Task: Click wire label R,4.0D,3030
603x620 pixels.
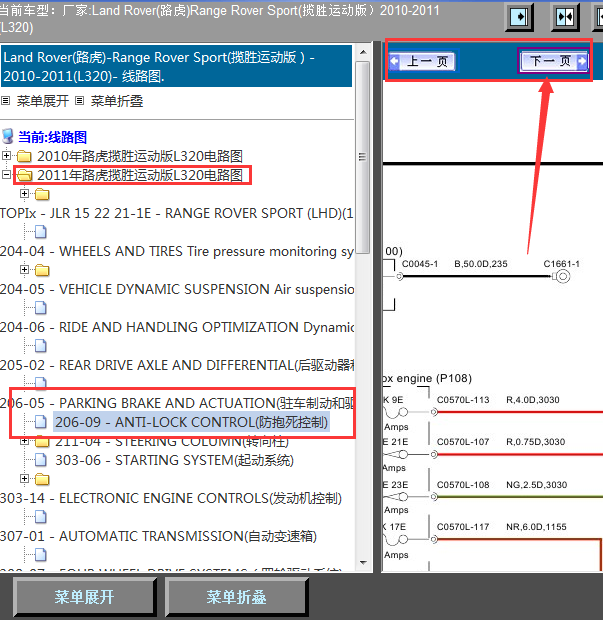Action: 533,400
